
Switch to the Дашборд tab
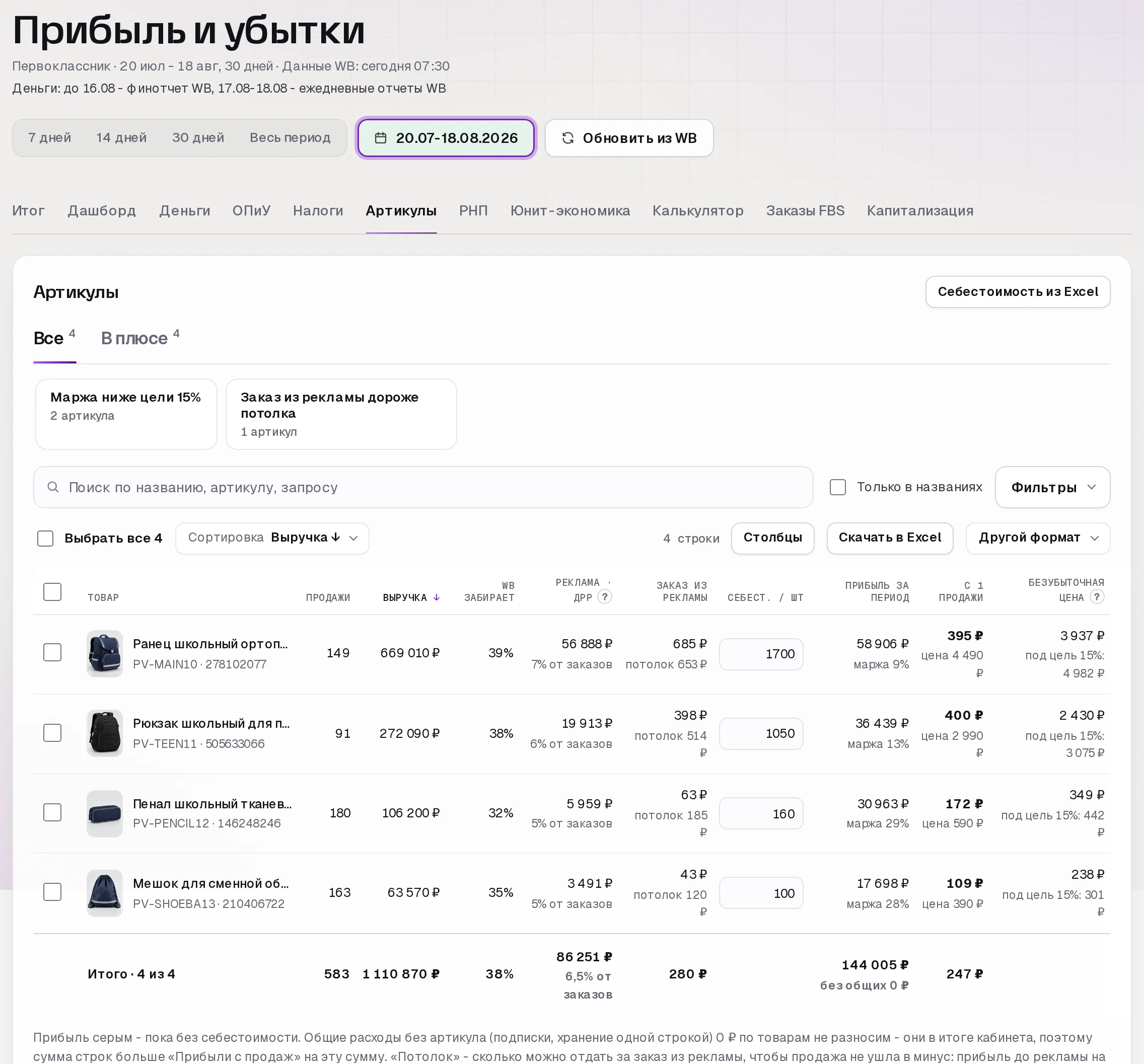coord(102,211)
